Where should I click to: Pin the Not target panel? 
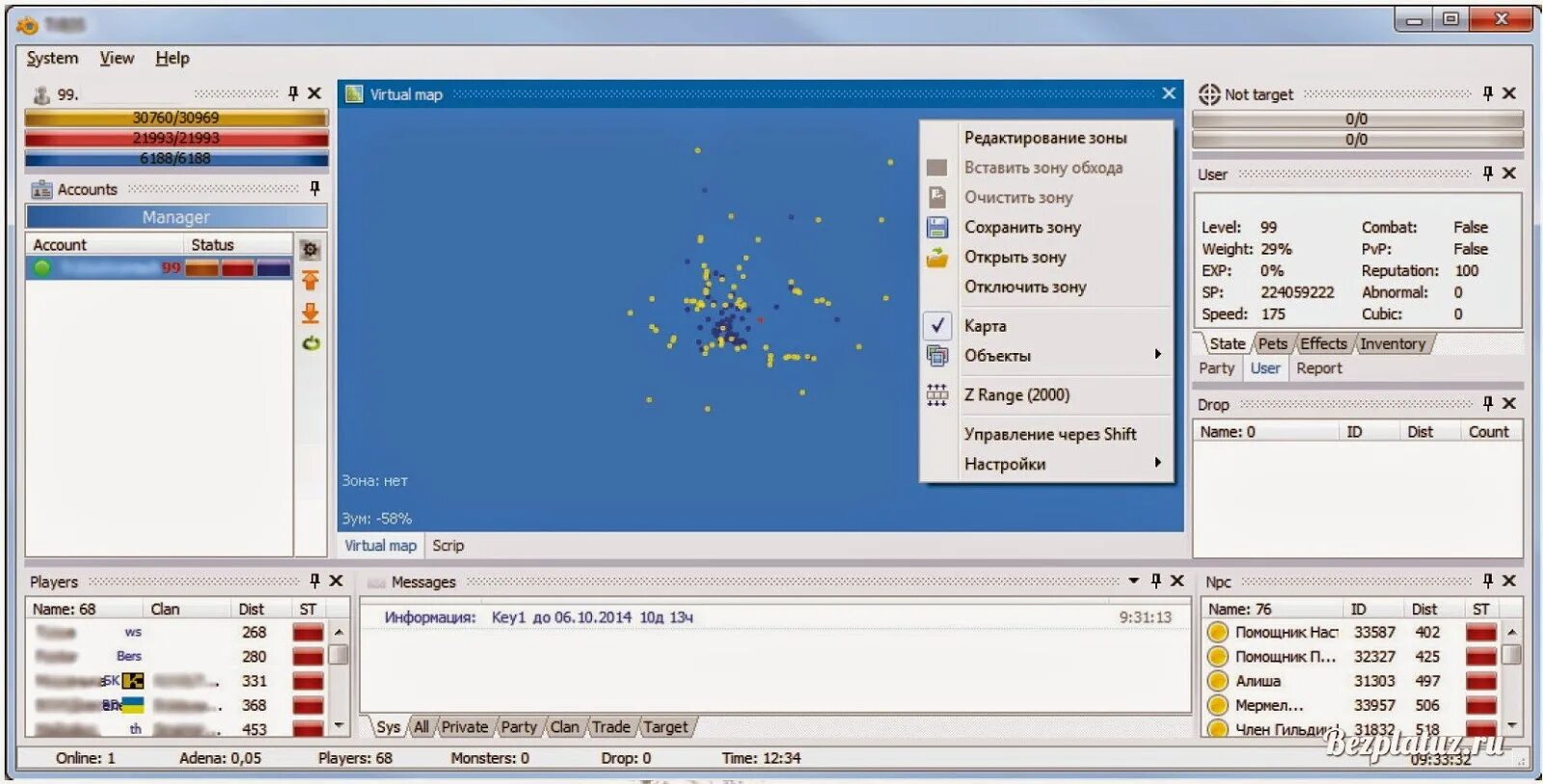1488,94
